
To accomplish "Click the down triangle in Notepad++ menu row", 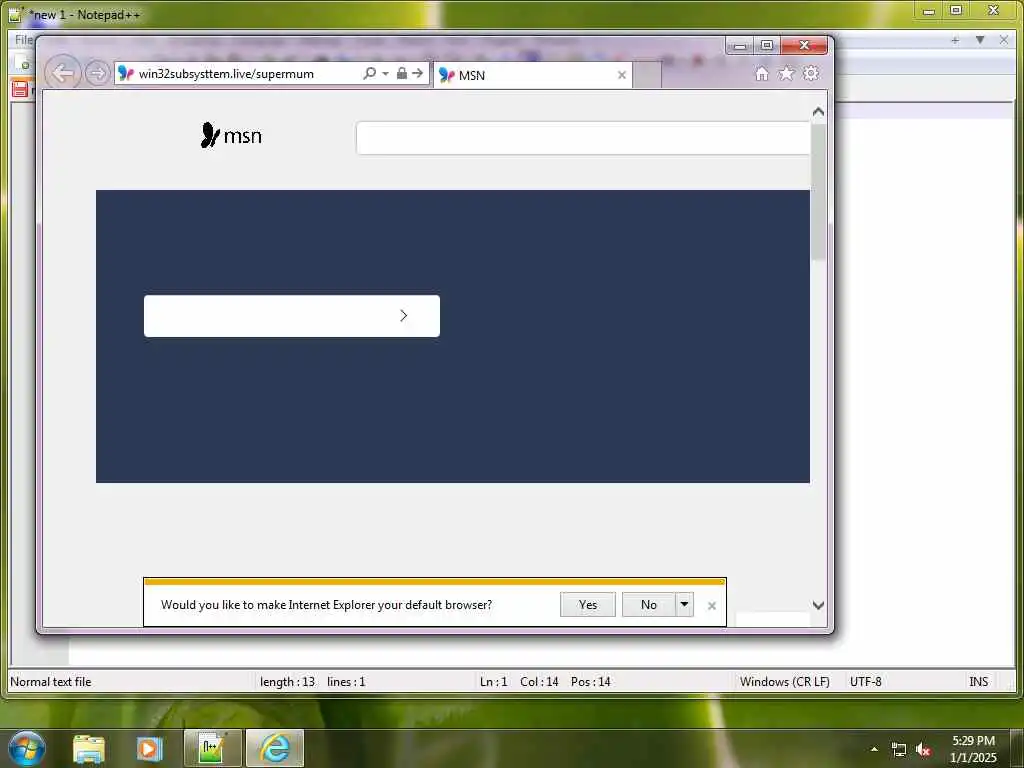I will coord(980,40).
